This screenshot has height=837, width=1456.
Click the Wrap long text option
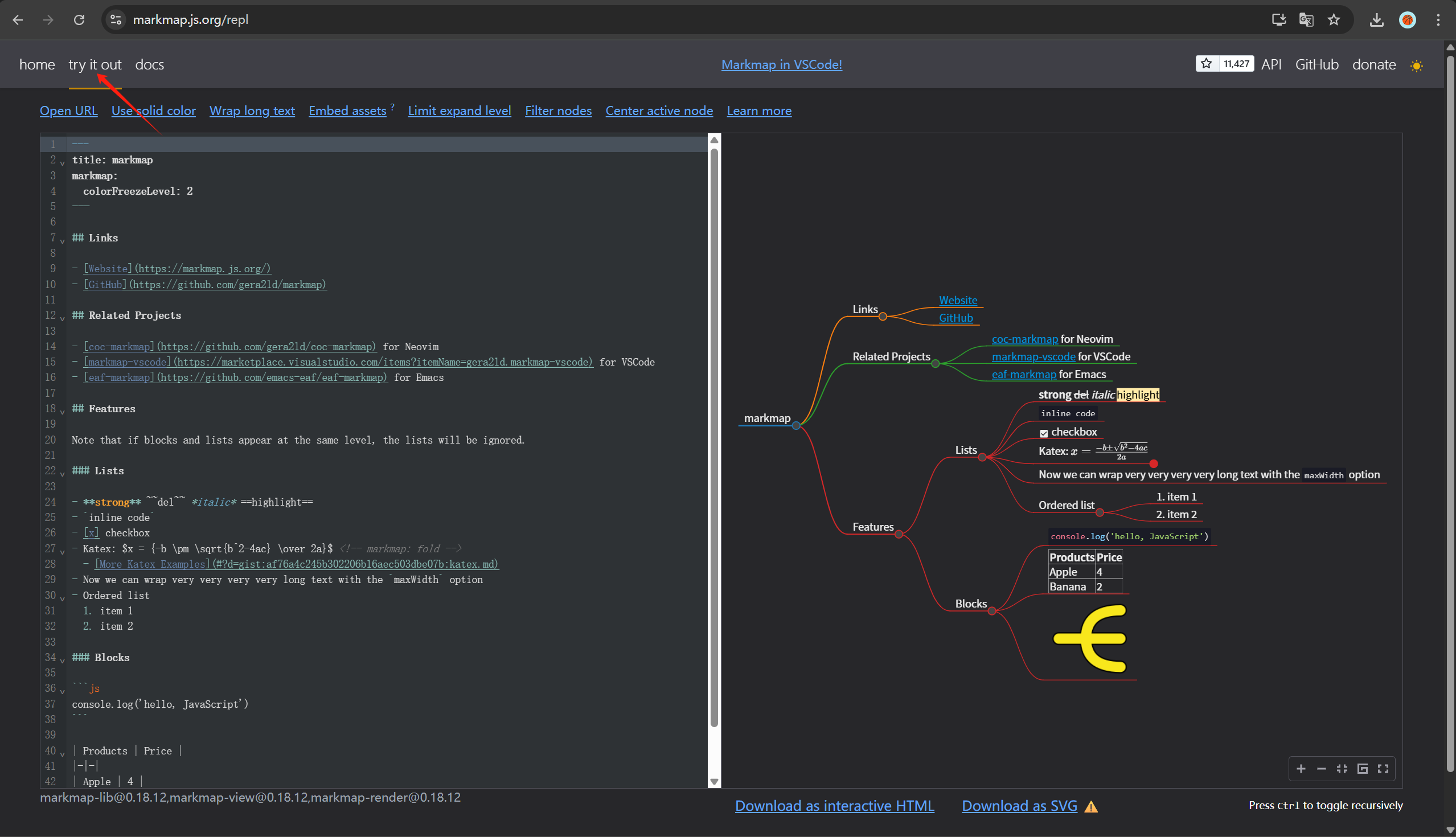pyautogui.click(x=252, y=110)
